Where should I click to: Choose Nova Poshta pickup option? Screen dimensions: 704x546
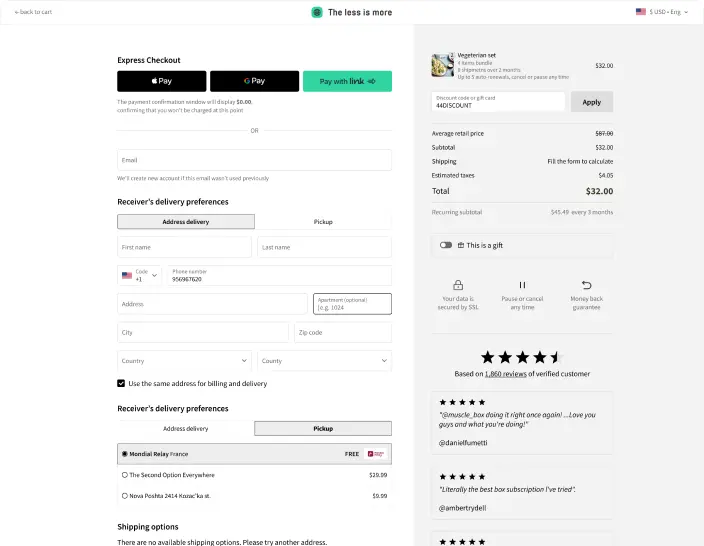click(x=125, y=495)
